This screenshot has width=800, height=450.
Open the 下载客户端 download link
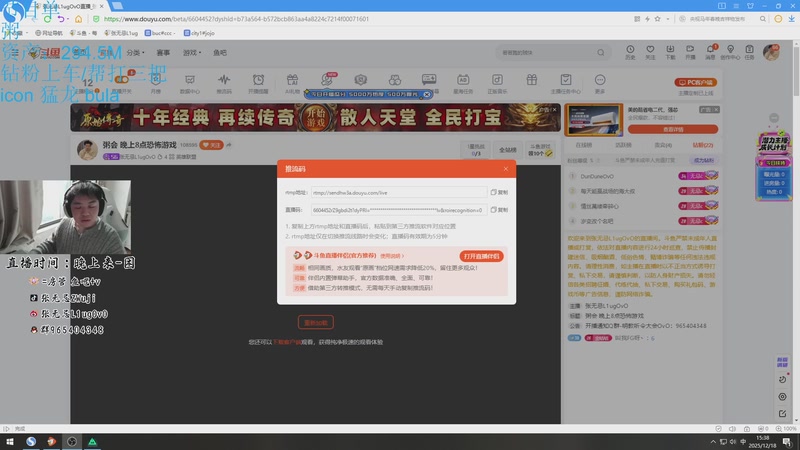(287, 342)
